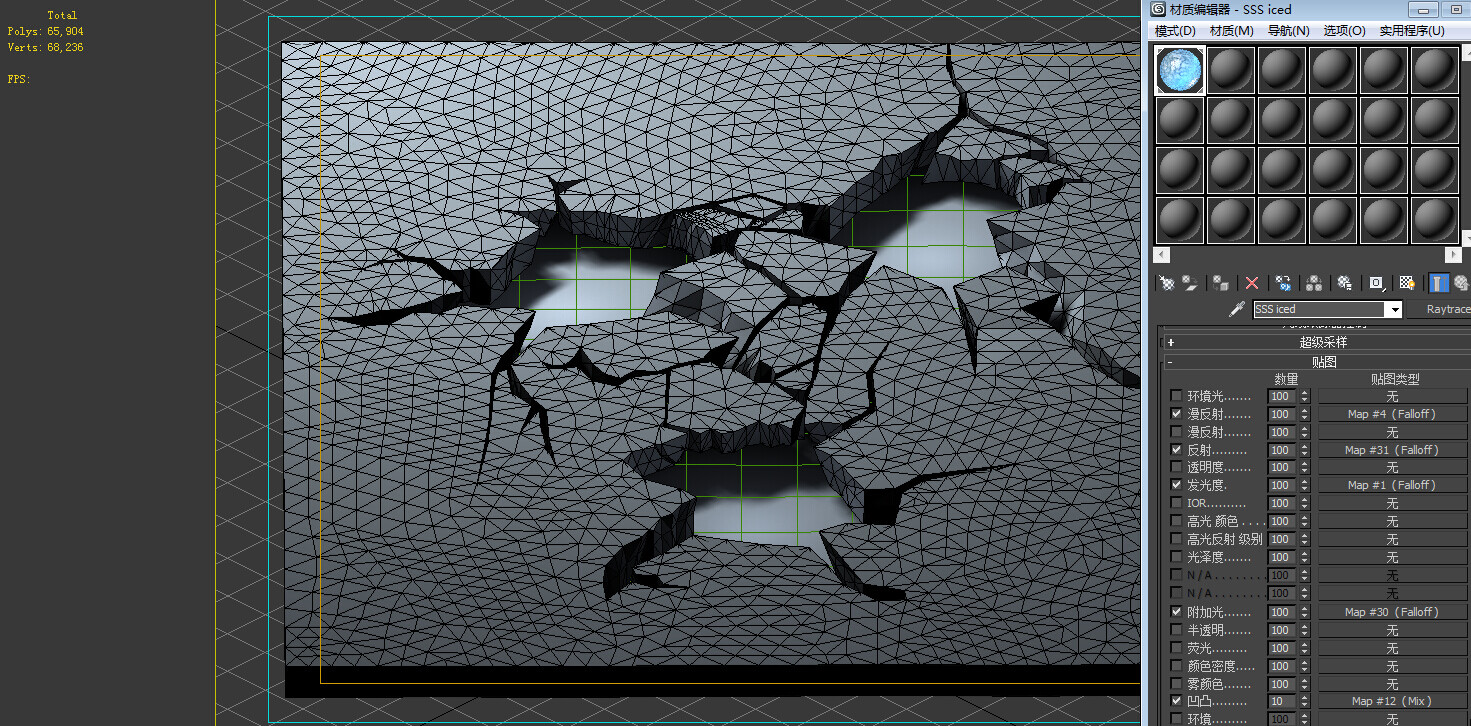Open Map #4 (Falloff) diffuse map
Viewport: 1471px width, 726px height.
1391,413
